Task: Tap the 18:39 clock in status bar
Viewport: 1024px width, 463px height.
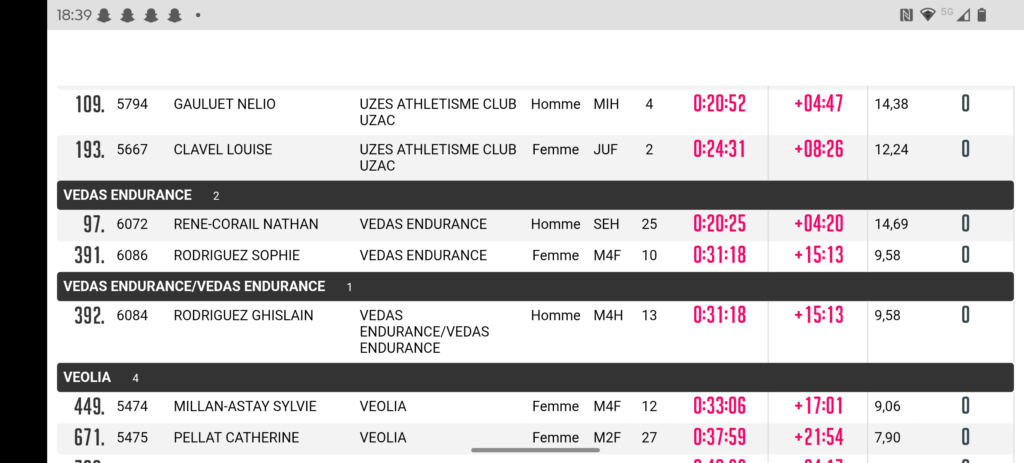Action: point(73,15)
